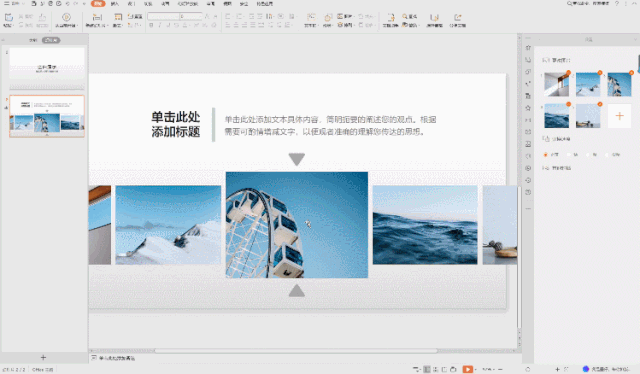Click the Selection Pane icon in ribbon
Screen dimensions: 640x374
pos(434,17)
